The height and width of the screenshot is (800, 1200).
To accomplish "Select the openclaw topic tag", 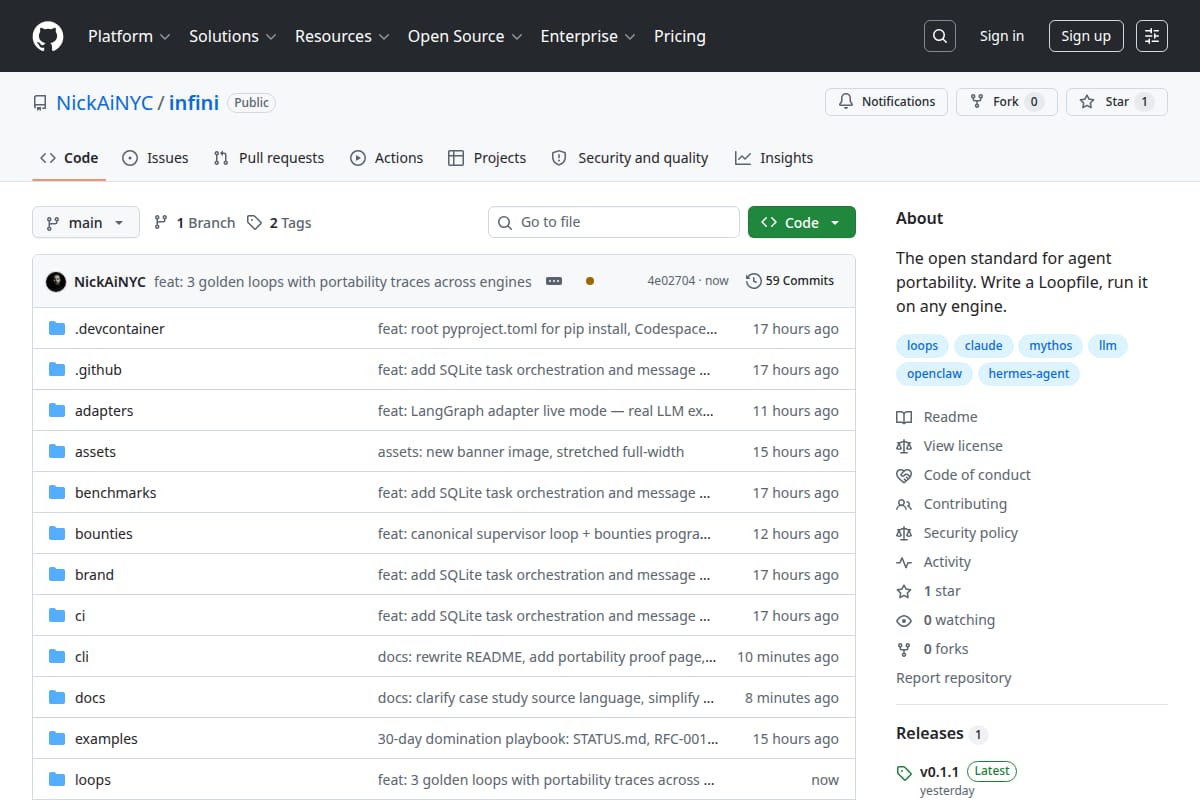I will [x=935, y=373].
